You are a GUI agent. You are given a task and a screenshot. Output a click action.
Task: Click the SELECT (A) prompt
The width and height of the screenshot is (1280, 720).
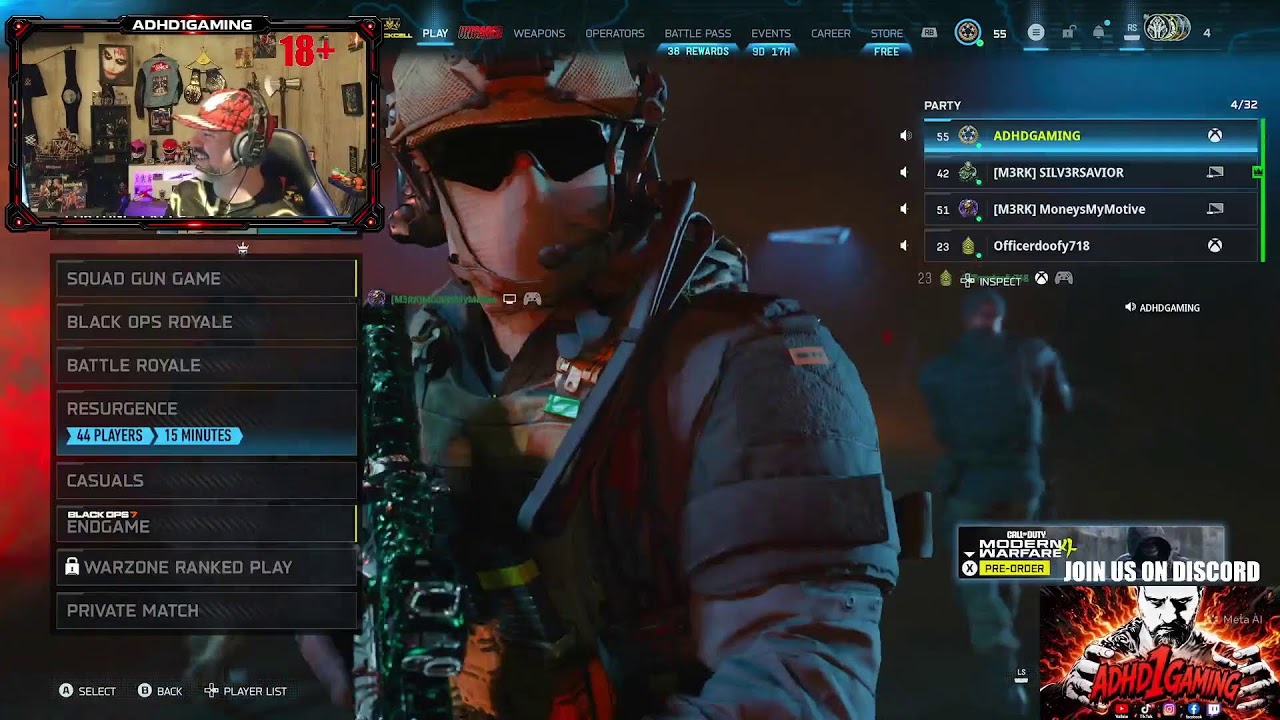[x=87, y=691]
